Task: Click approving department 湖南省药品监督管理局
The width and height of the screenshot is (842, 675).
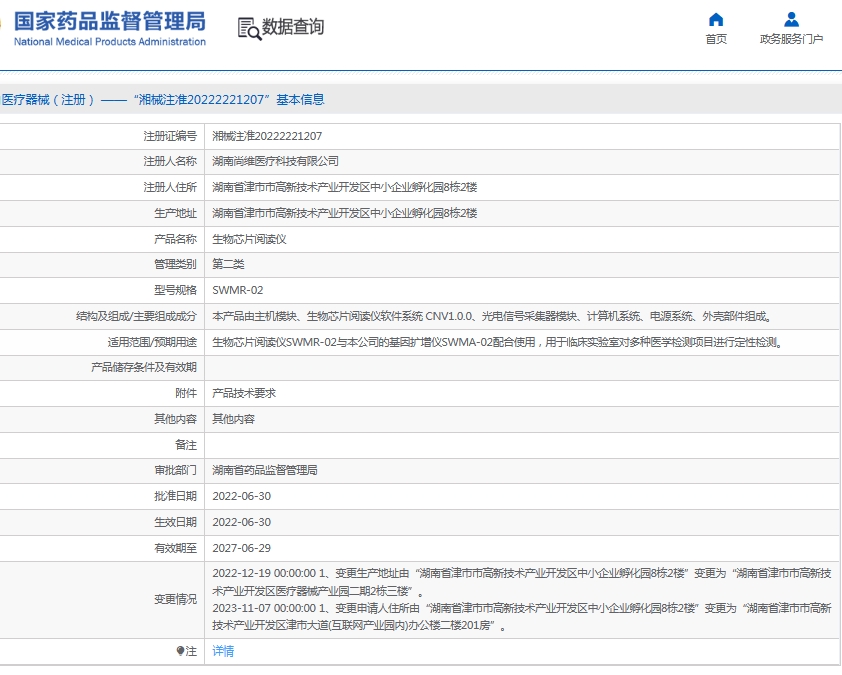Action: [265, 470]
